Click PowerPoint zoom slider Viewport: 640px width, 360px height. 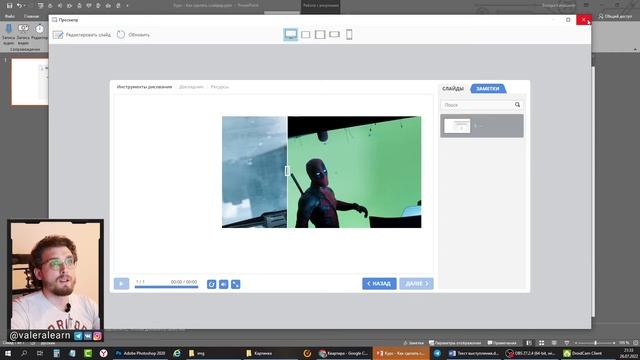point(595,343)
